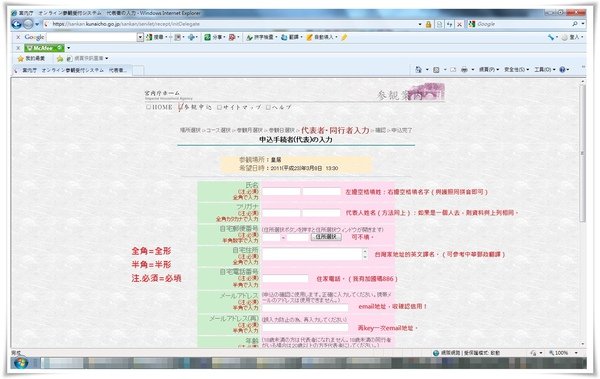Open a new blank tab button
The image size is (600, 379).
point(138,70)
